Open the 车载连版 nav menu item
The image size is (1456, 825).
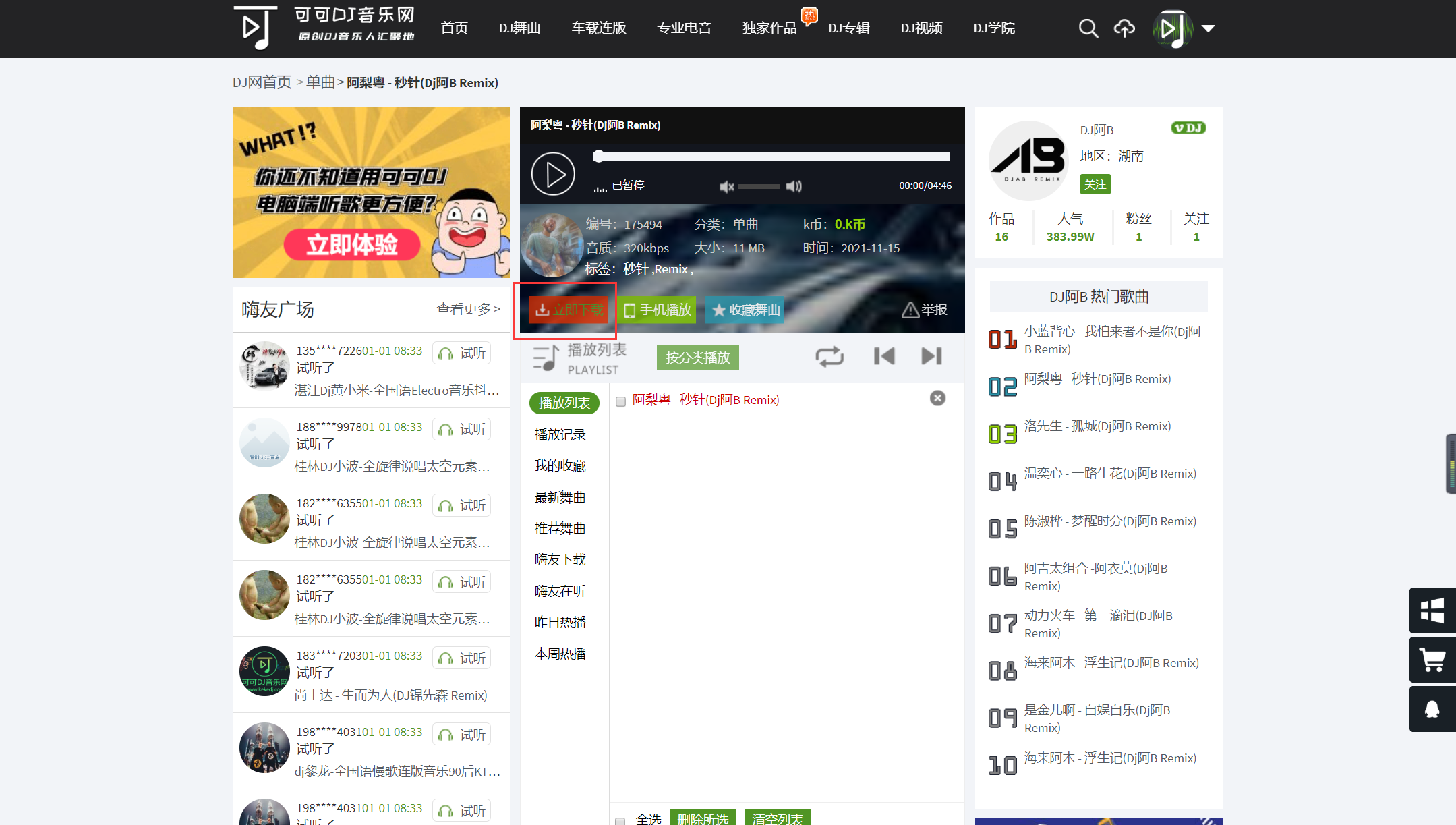tap(599, 28)
